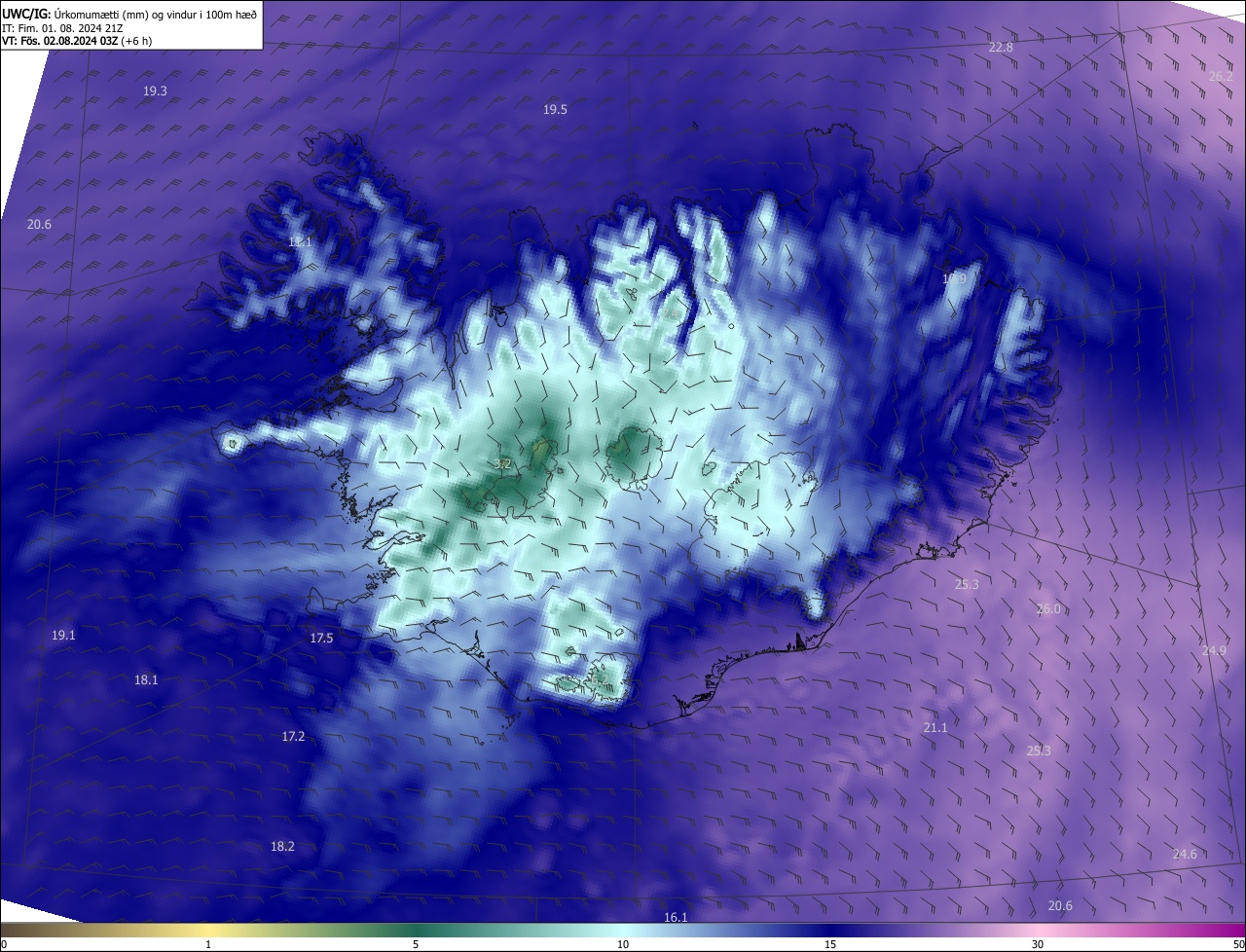This screenshot has width=1246, height=952.
Task: Click the 26.2 value label
Action: coord(1221,76)
